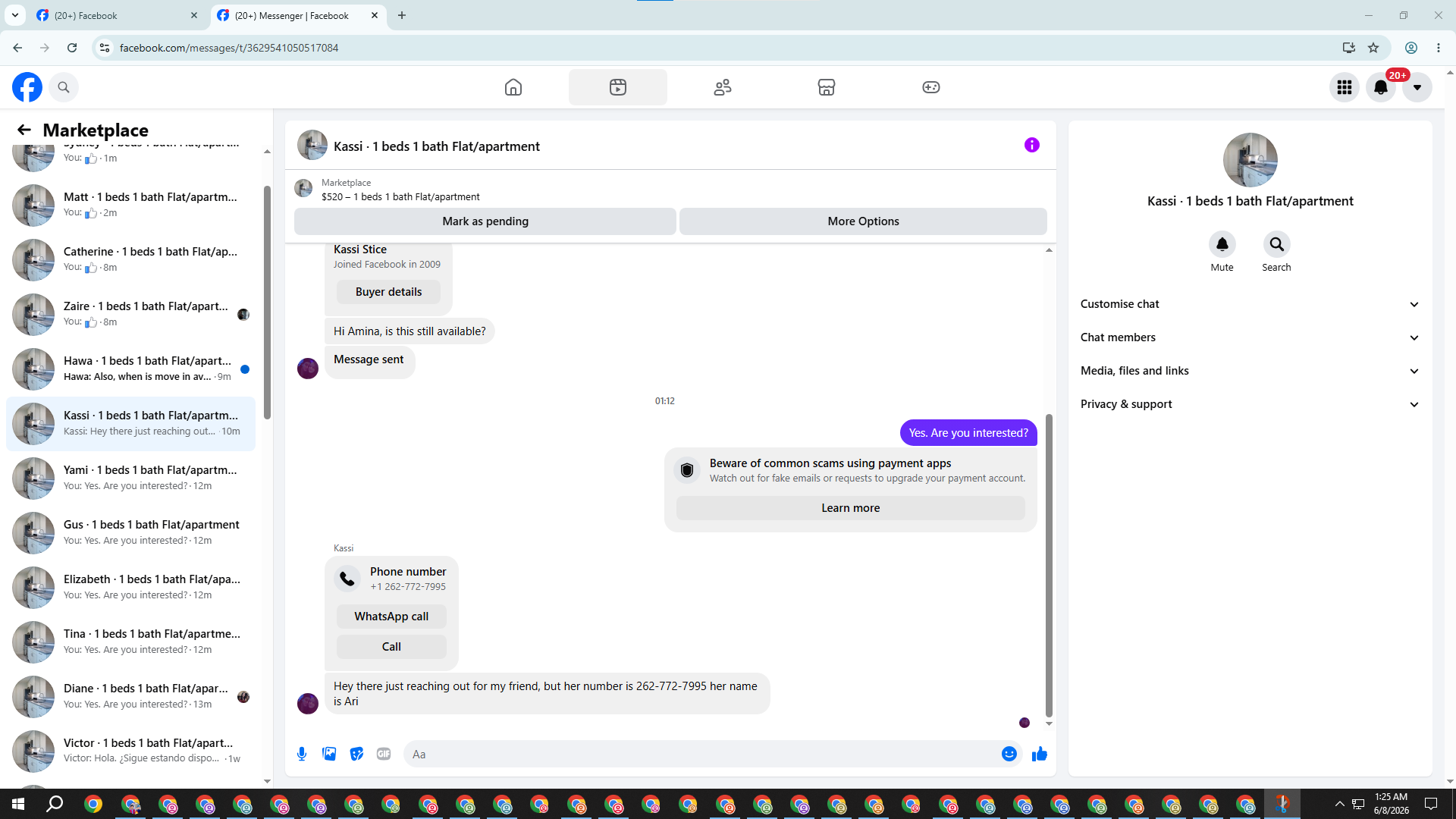This screenshot has width=1456, height=819.
Task: Show hidden system tray icons
Action: [x=1339, y=804]
